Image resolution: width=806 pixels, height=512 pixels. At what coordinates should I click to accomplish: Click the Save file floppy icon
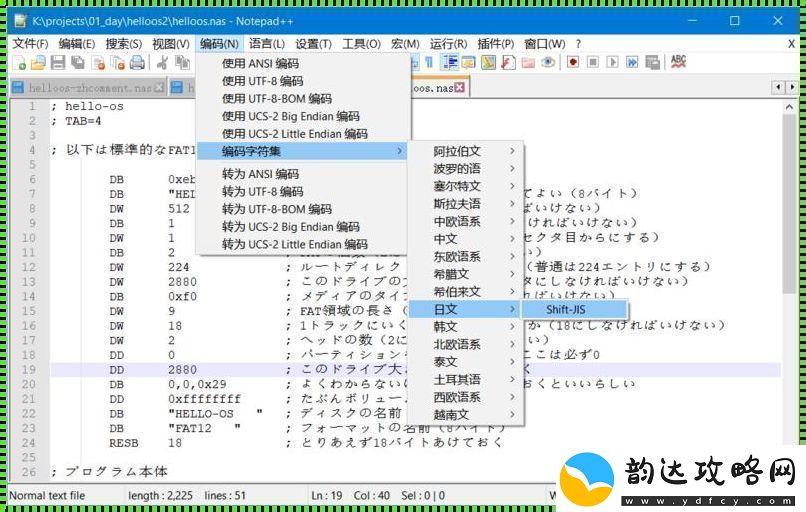pyautogui.click(x=58, y=63)
